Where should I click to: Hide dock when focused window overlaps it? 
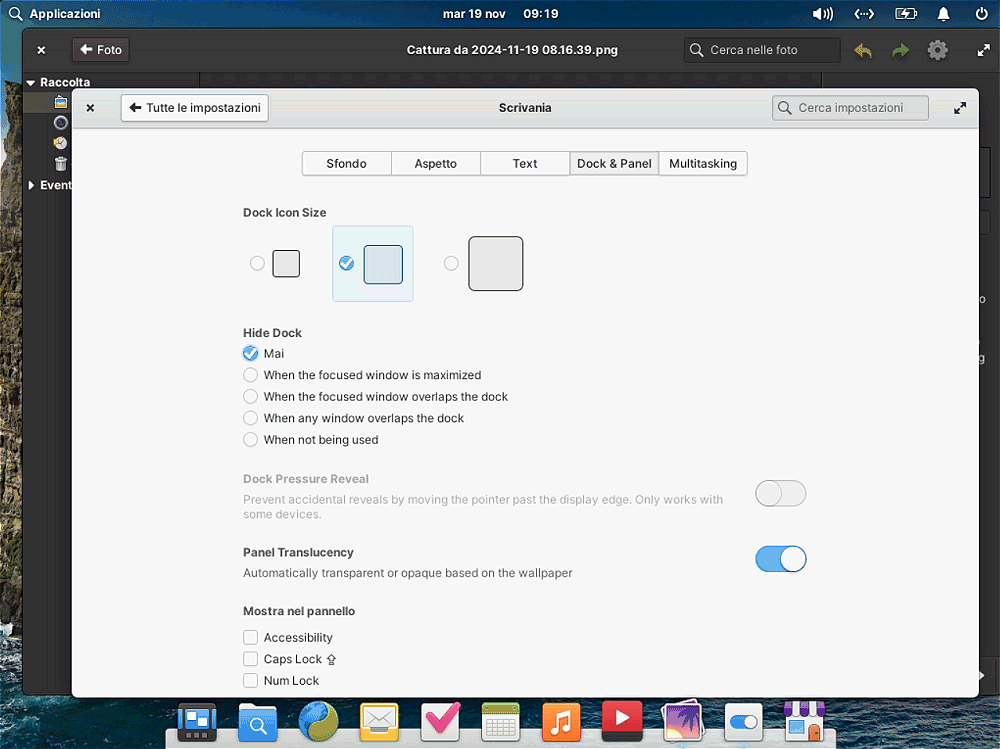click(x=376, y=397)
